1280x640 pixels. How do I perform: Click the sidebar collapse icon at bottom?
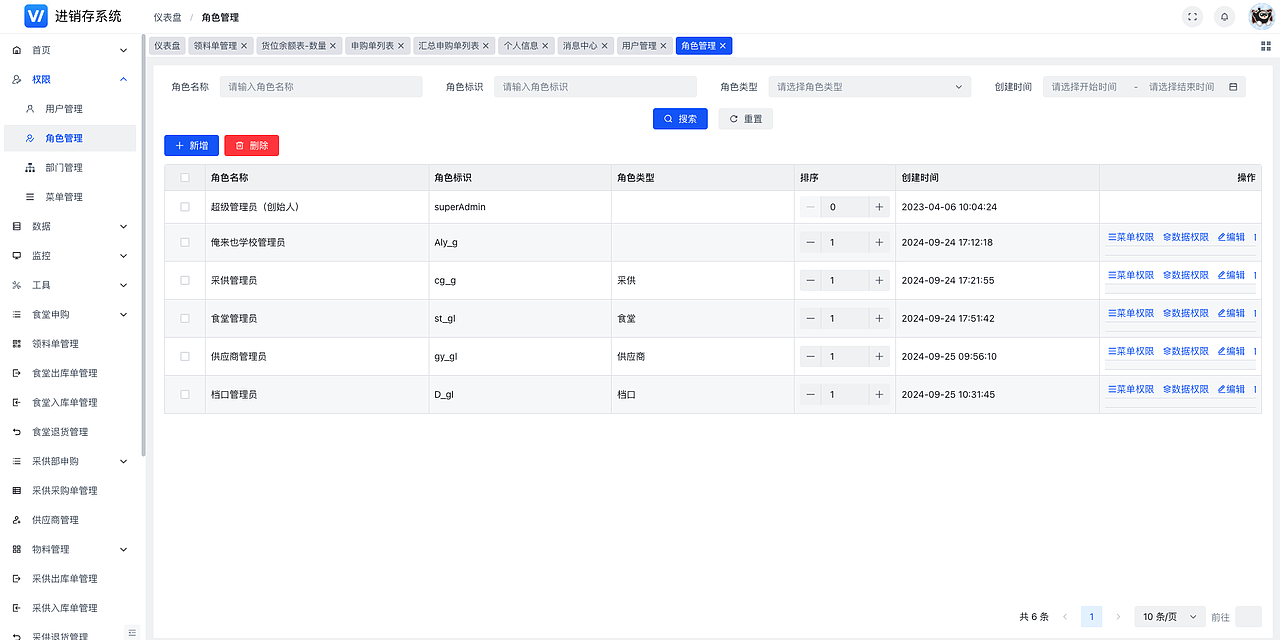[x=132, y=631]
